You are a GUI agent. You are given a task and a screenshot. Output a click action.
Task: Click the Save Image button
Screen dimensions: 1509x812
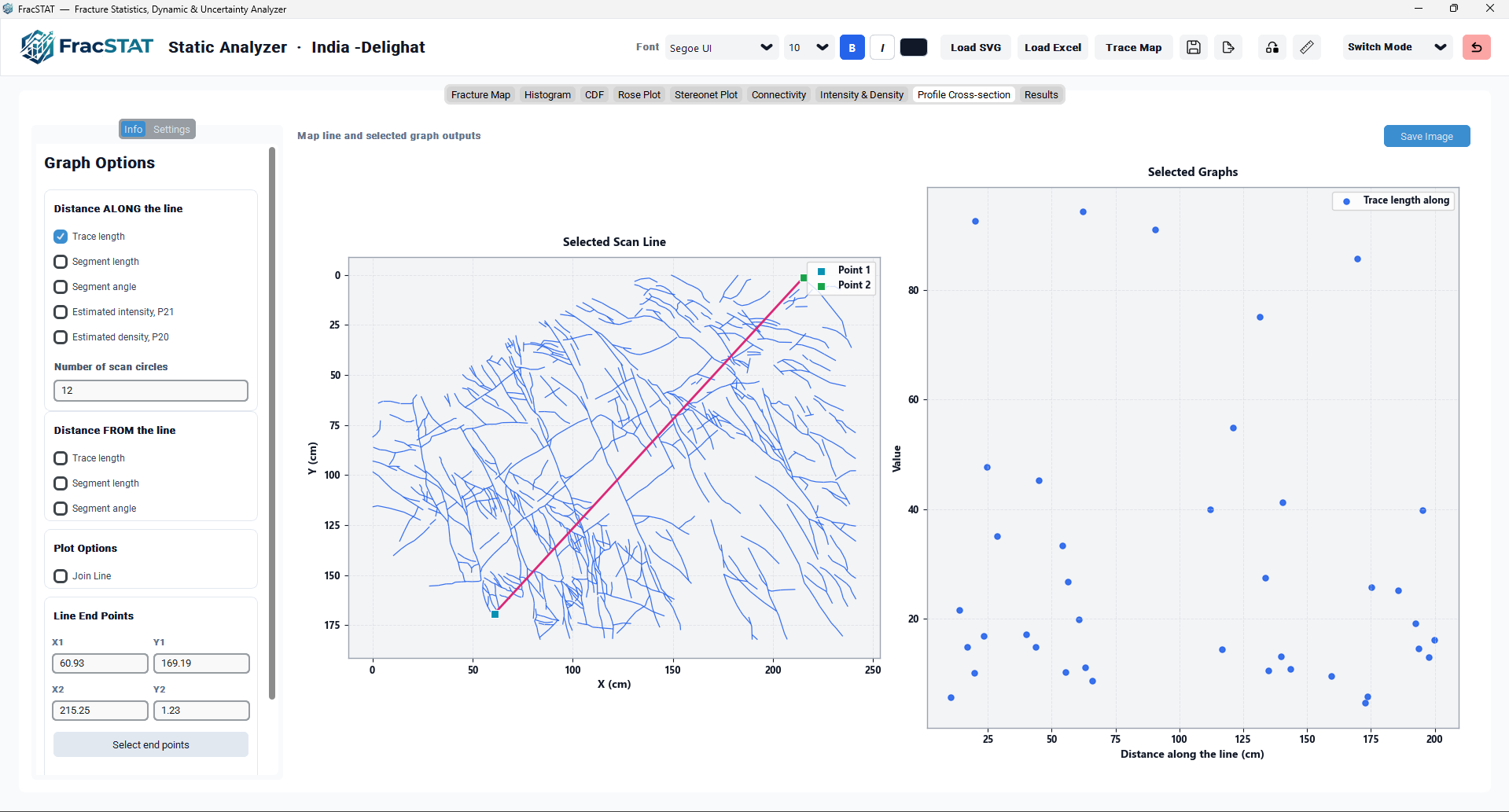click(x=1426, y=136)
